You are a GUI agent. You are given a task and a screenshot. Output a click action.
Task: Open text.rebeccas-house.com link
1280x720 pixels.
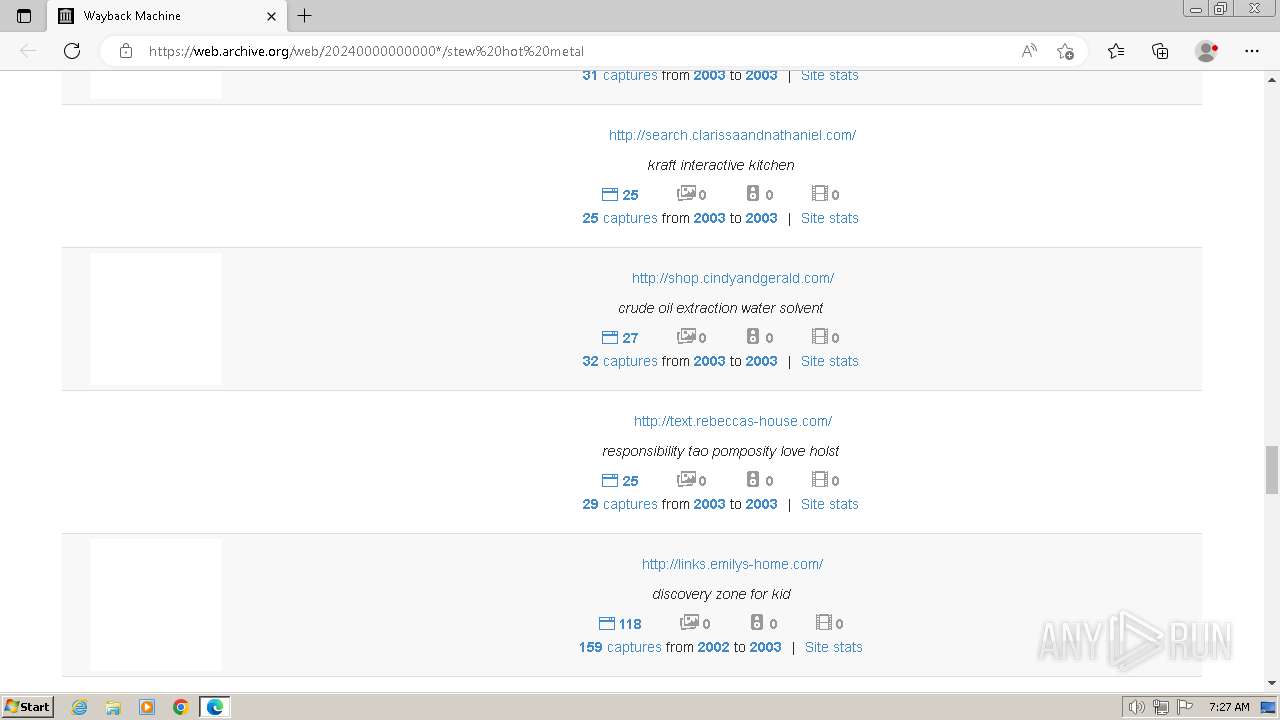733,421
